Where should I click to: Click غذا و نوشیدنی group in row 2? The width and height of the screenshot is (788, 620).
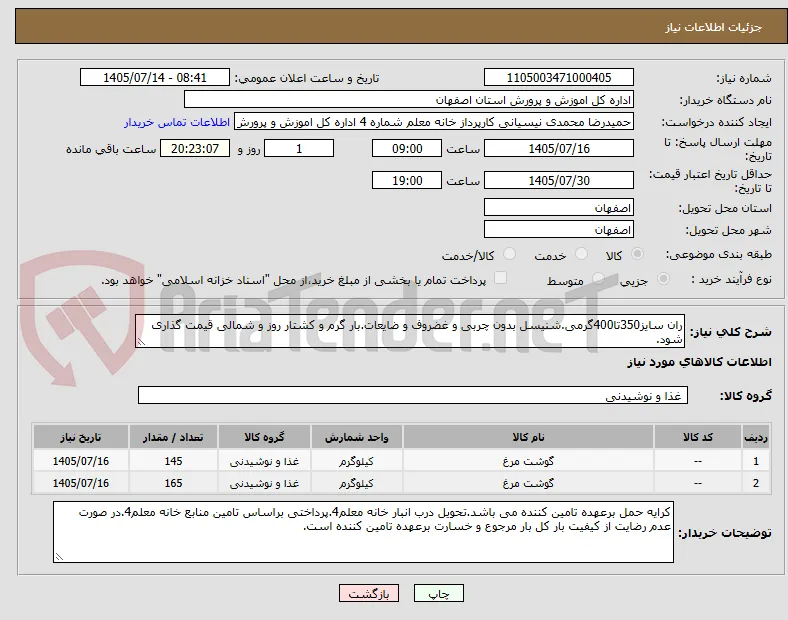264,483
